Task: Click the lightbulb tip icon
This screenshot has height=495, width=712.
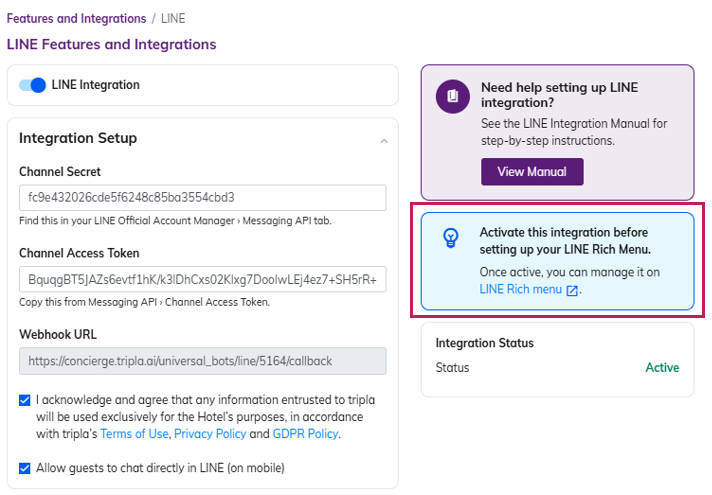Action: point(451,238)
